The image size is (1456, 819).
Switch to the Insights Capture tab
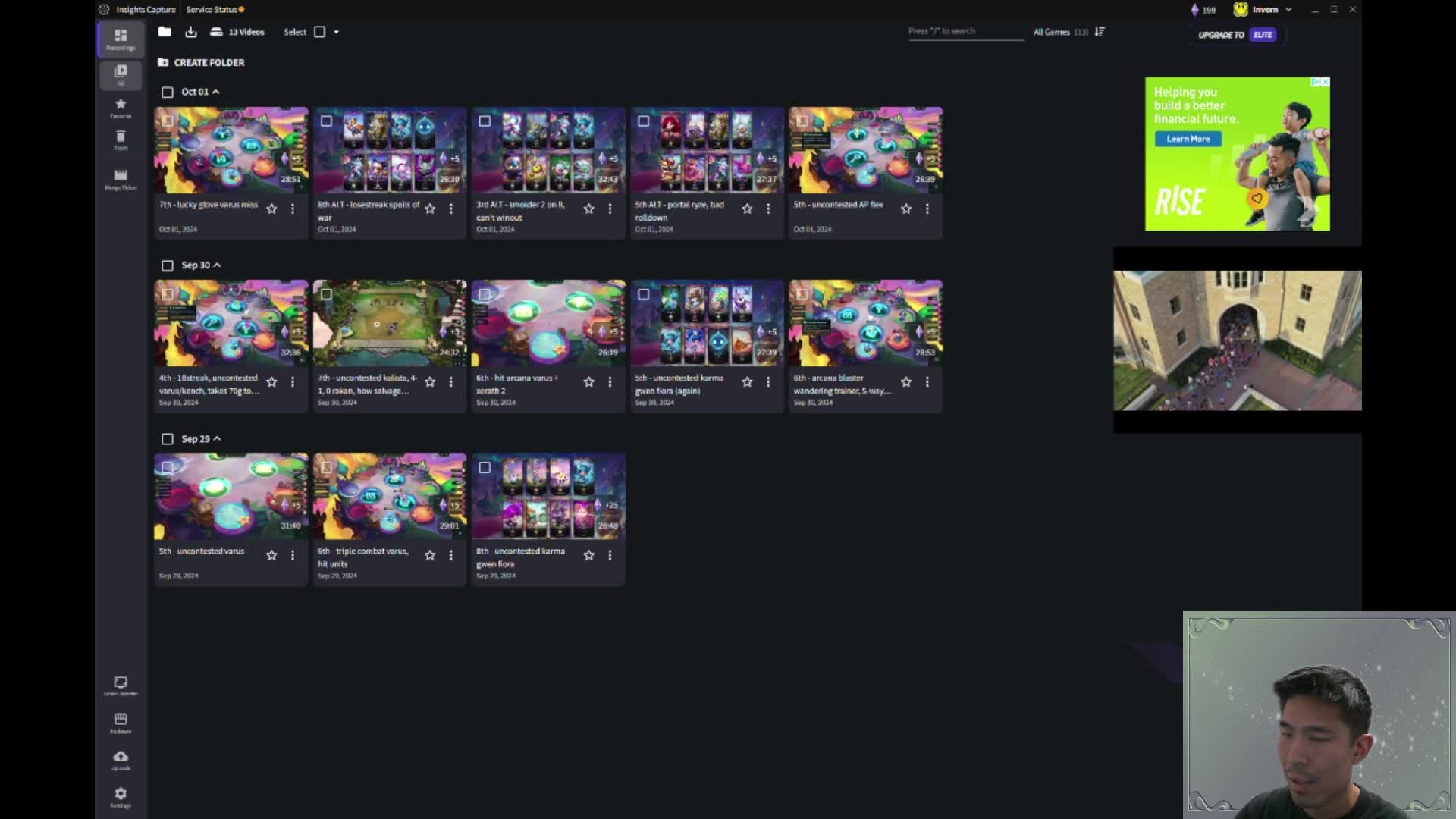146,10
